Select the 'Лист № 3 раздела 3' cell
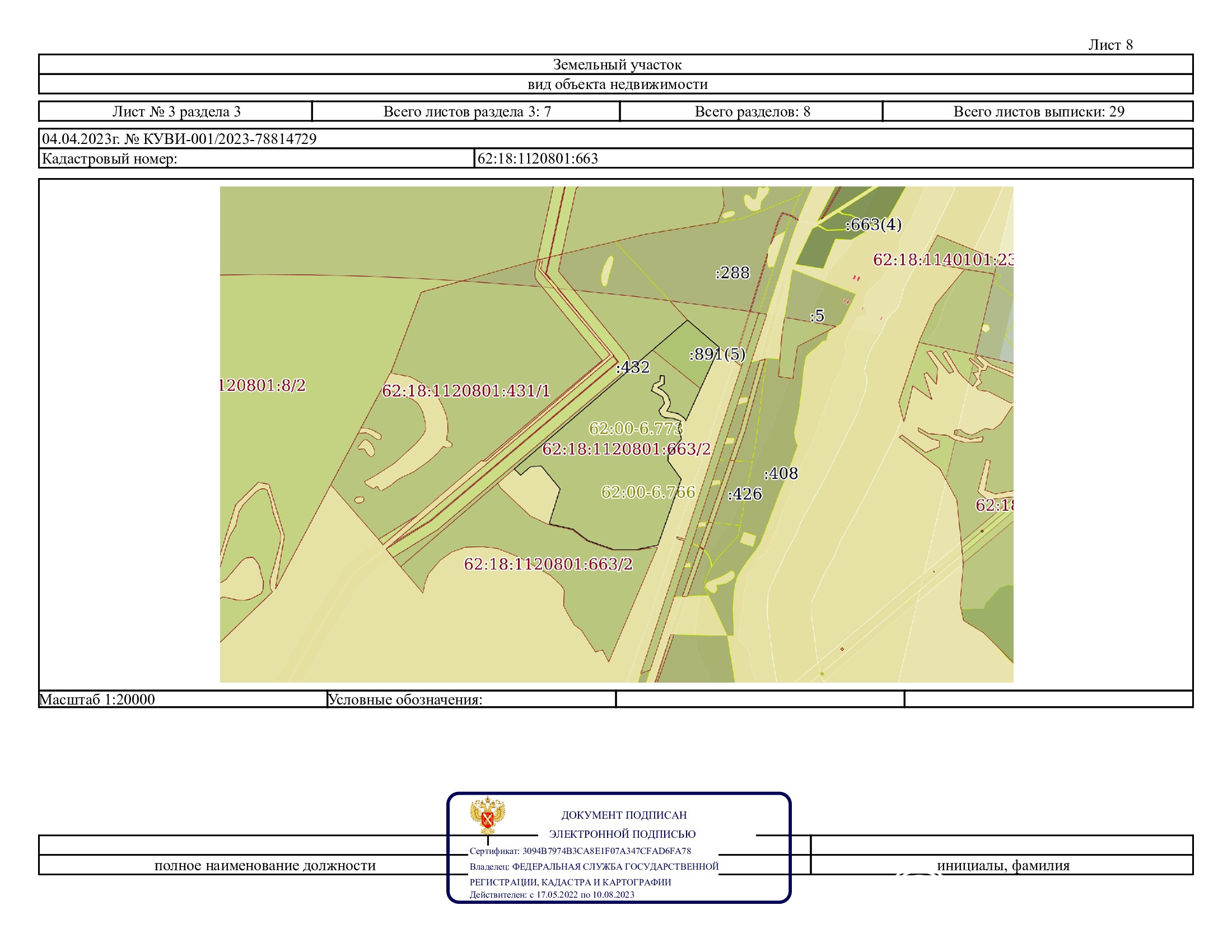This screenshot has width=1232, height=952. tap(176, 111)
